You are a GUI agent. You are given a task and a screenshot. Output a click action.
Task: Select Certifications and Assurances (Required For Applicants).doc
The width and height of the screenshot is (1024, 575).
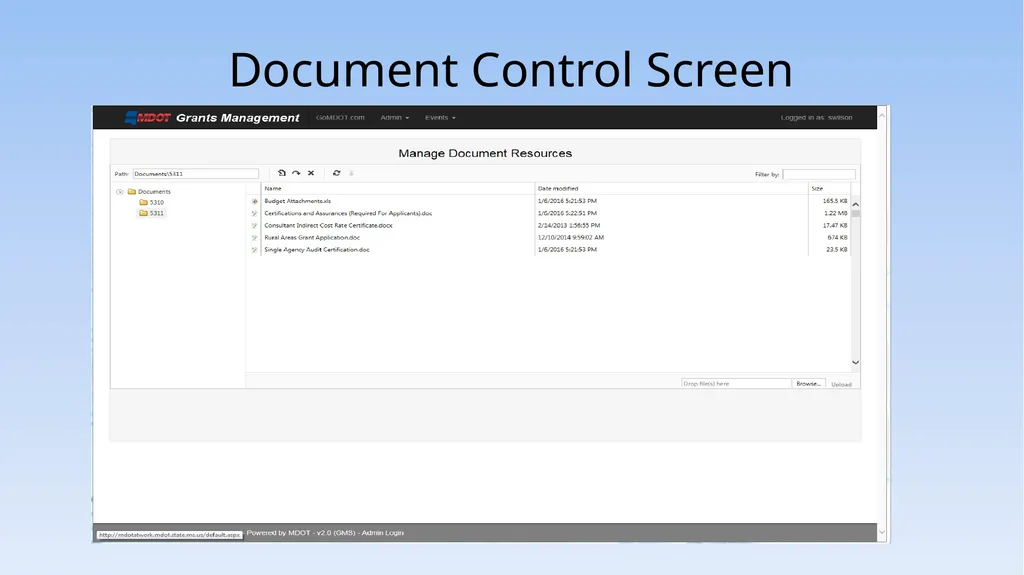coord(348,213)
